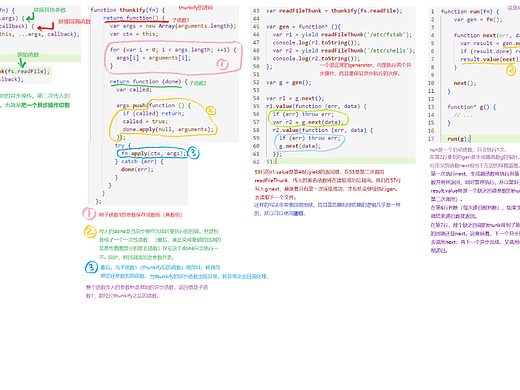Select line 45 'var gen = function* (){'

click(303, 27)
